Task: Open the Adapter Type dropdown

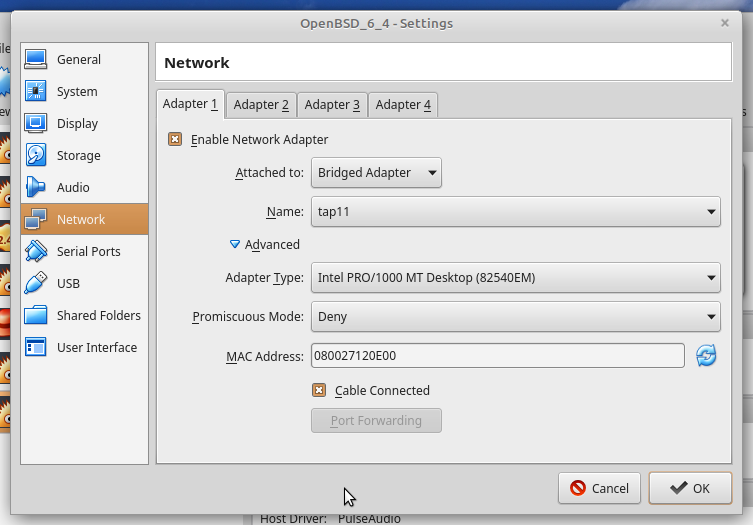Action: pos(515,277)
